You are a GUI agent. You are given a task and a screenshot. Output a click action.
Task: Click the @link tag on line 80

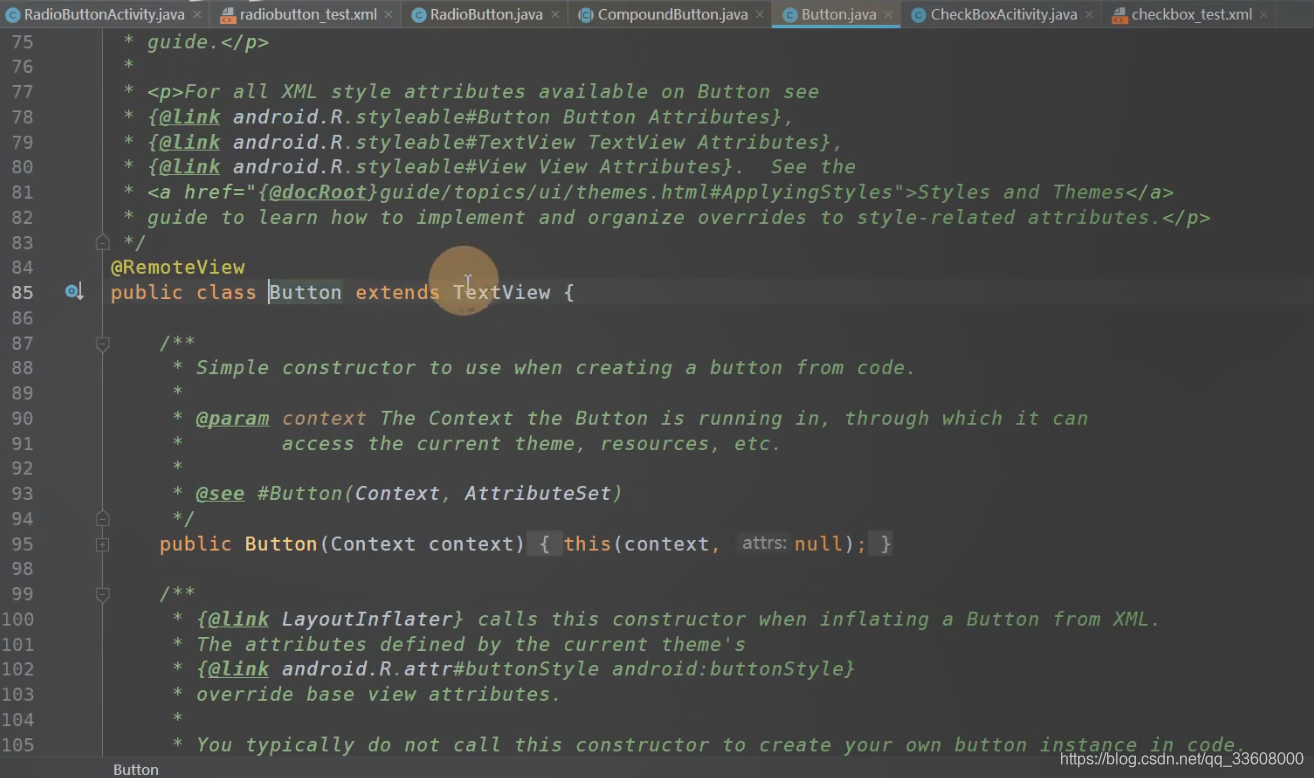click(x=190, y=167)
